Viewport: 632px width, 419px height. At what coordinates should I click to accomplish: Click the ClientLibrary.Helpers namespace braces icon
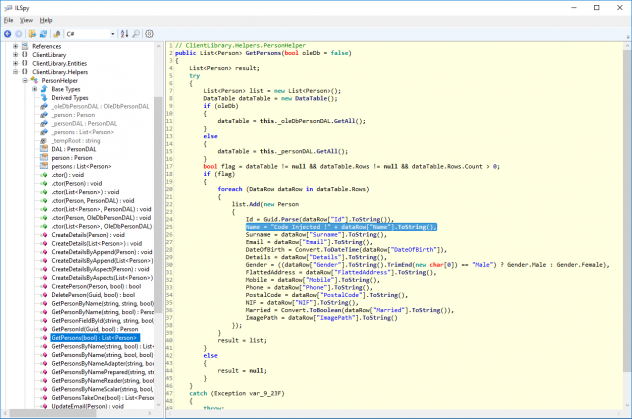pos(25,72)
